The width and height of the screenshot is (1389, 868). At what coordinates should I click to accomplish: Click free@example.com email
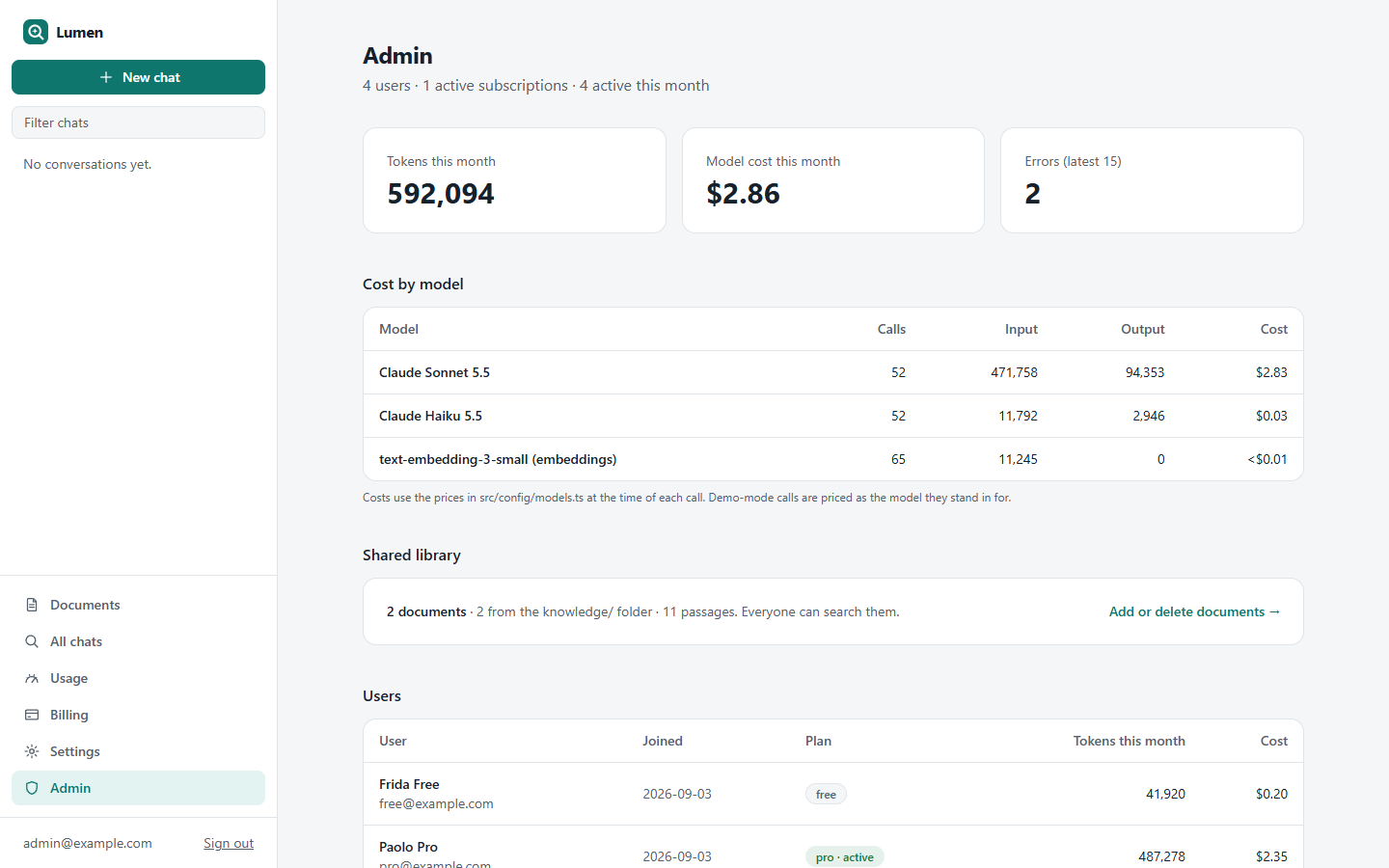tap(436, 803)
